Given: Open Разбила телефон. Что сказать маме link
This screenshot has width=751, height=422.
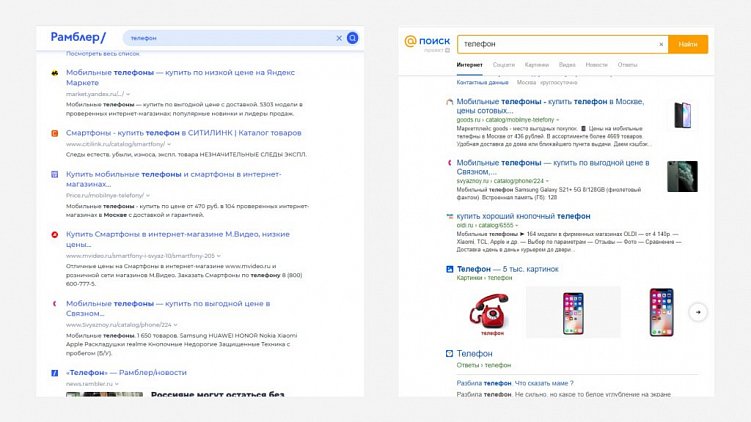Looking at the screenshot, I should tap(515, 383).
